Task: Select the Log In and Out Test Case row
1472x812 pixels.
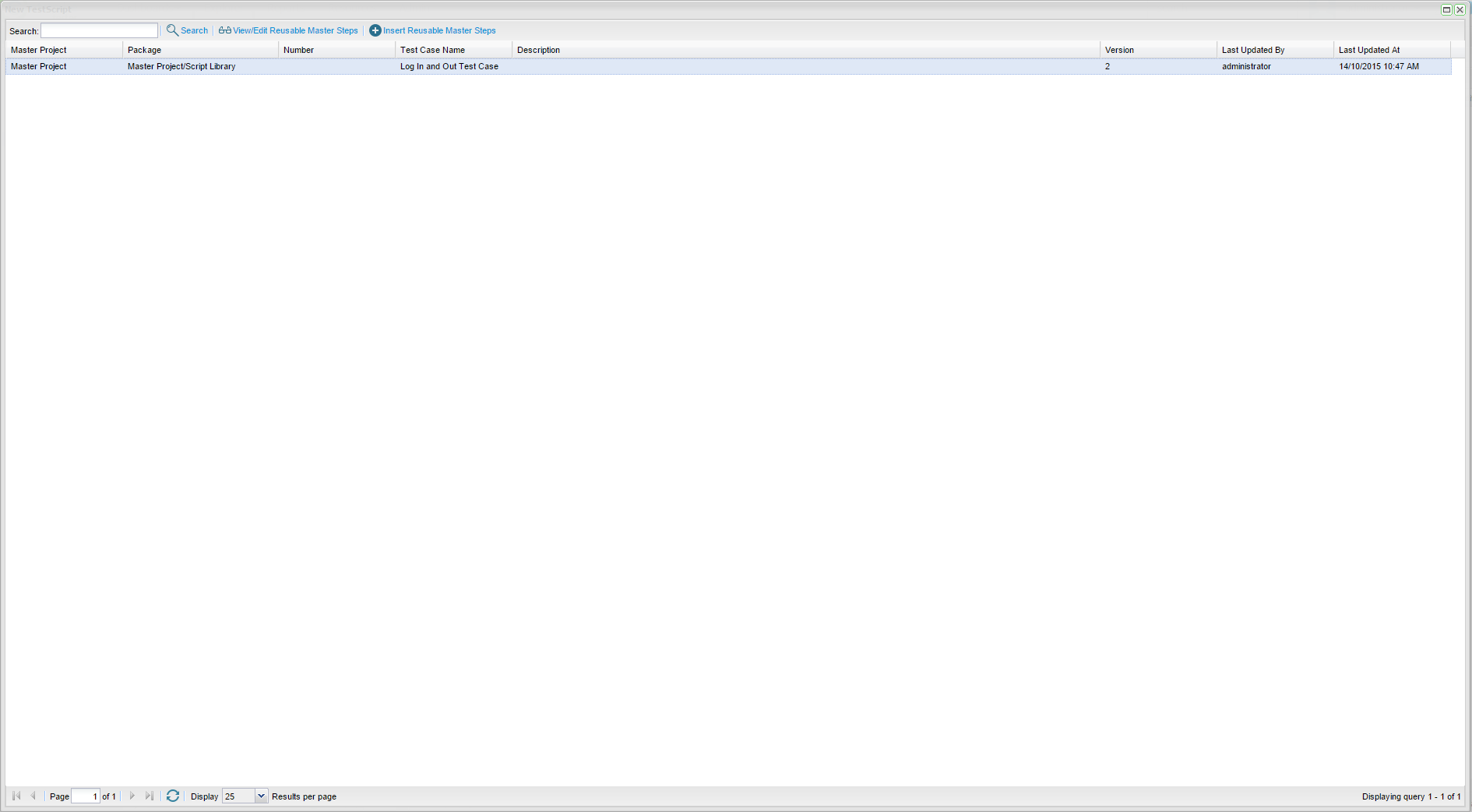Action: (449, 67)
